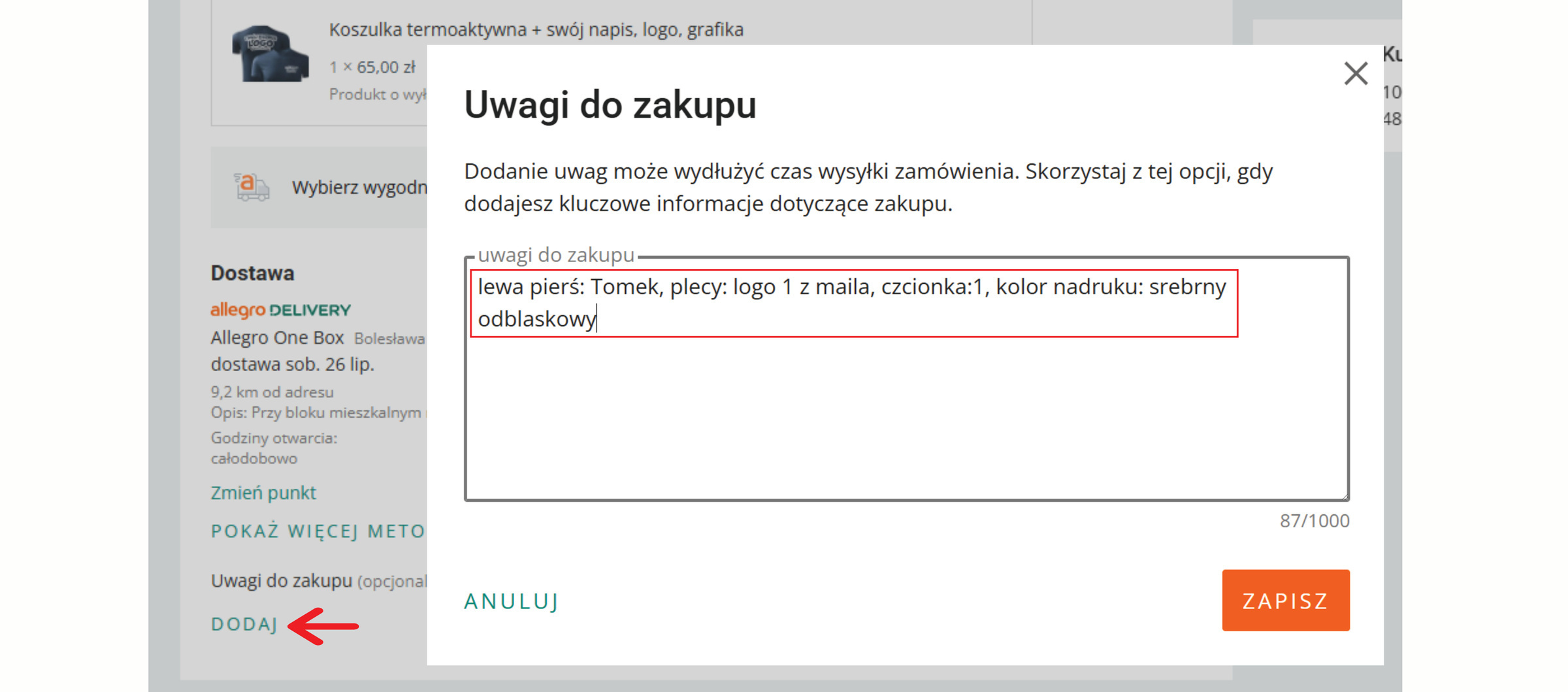The image size is (1568, 692).
Task: Click the Dostawa section heading
Action: coord(252,273)
